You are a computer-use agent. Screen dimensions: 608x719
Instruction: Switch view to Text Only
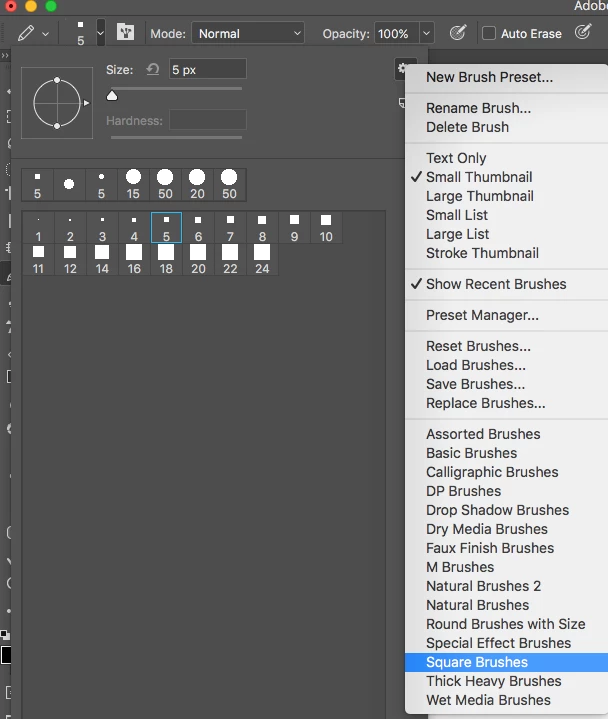[506, 158]
